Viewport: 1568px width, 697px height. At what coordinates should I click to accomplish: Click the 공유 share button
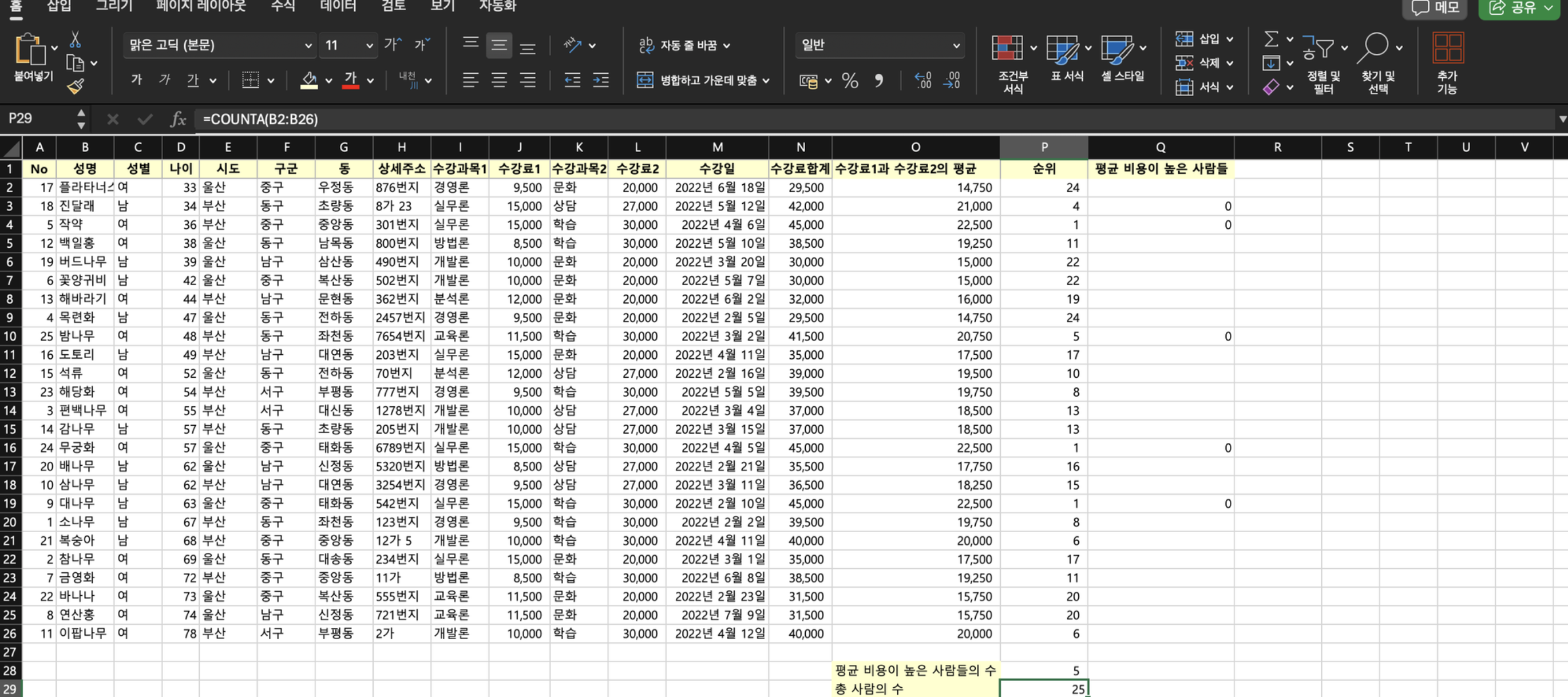coord(1519,7)
